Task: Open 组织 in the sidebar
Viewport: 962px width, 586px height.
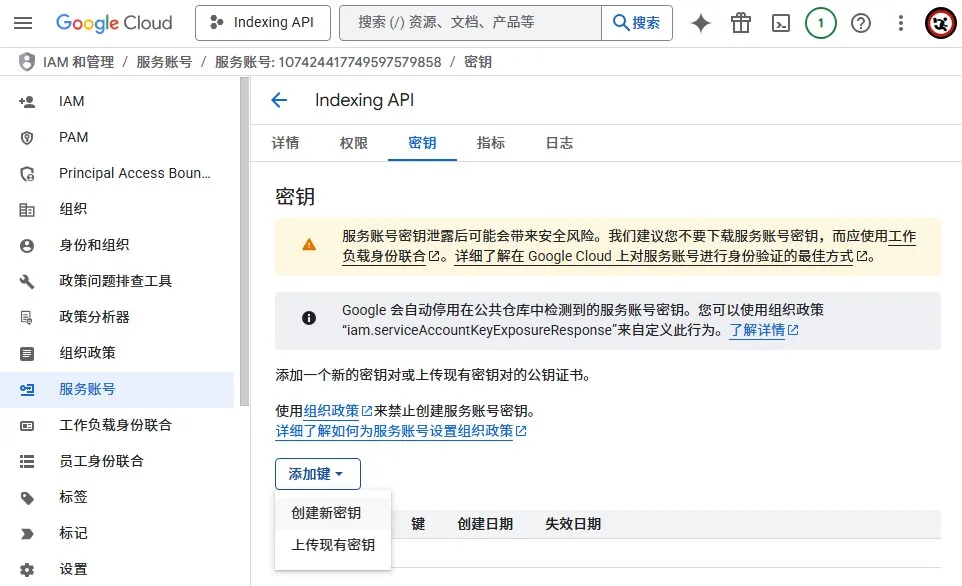Action: click(x=117, y=209)
